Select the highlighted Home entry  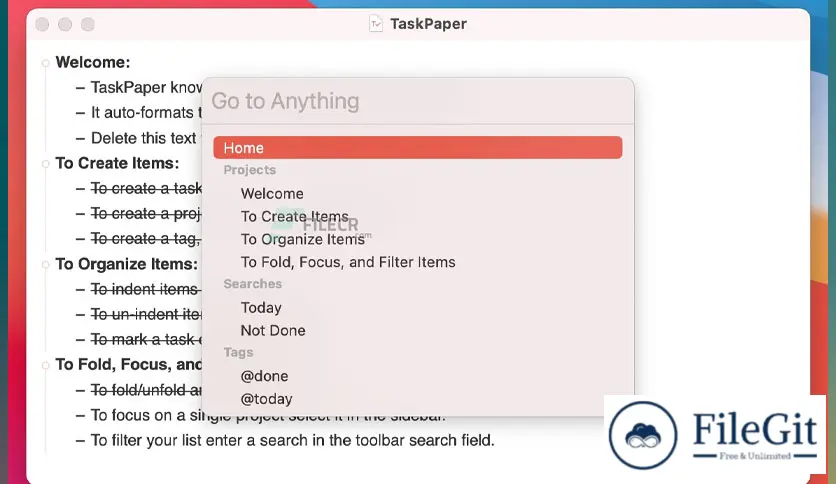tap(417, 148)
